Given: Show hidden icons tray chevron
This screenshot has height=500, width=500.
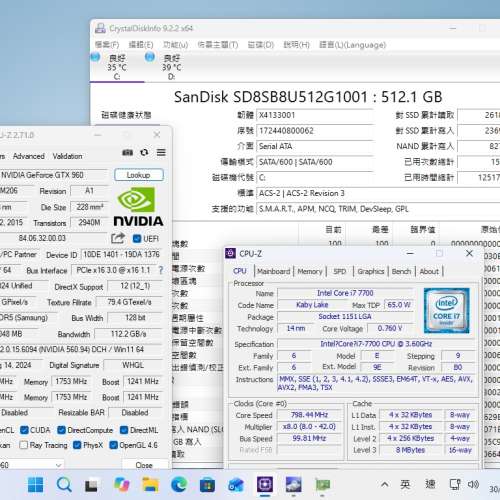Looking at the screenshot, I should 384,484.
